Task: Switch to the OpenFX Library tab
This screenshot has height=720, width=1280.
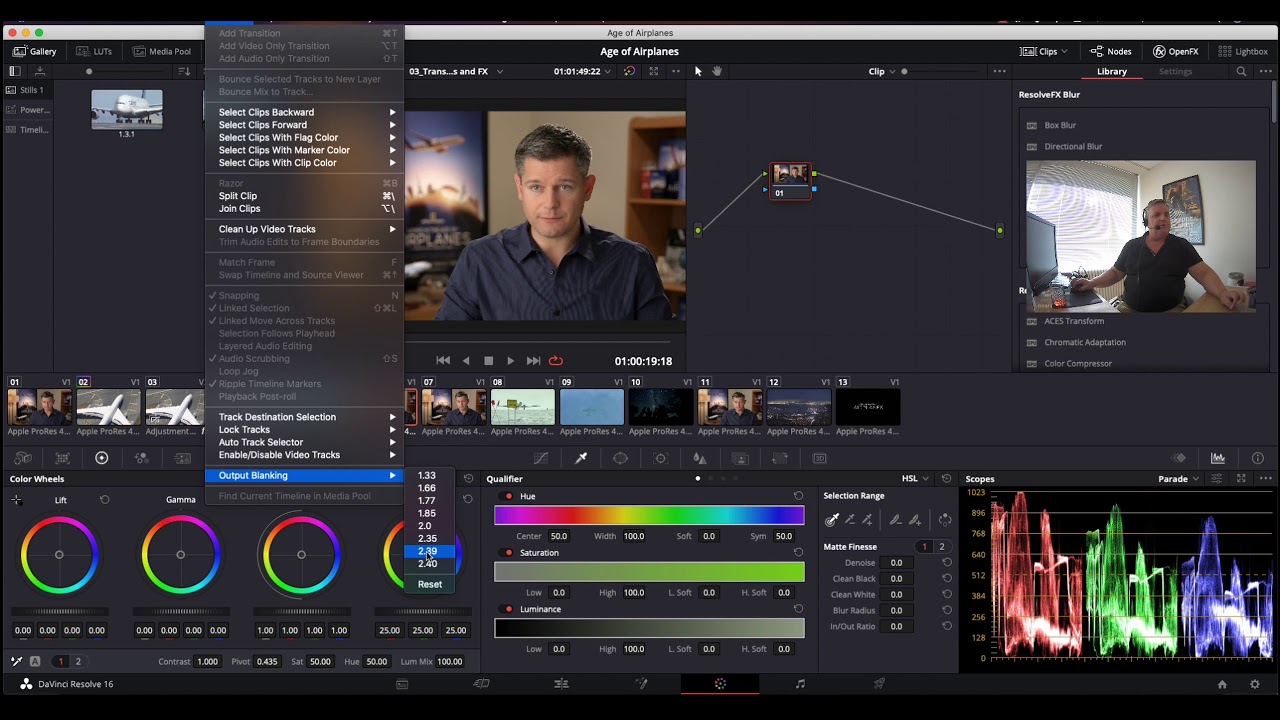Action: (x=1111, y=72)
